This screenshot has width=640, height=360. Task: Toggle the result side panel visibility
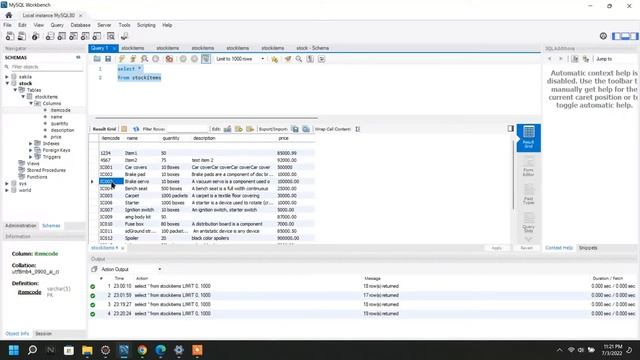[511, 129]
